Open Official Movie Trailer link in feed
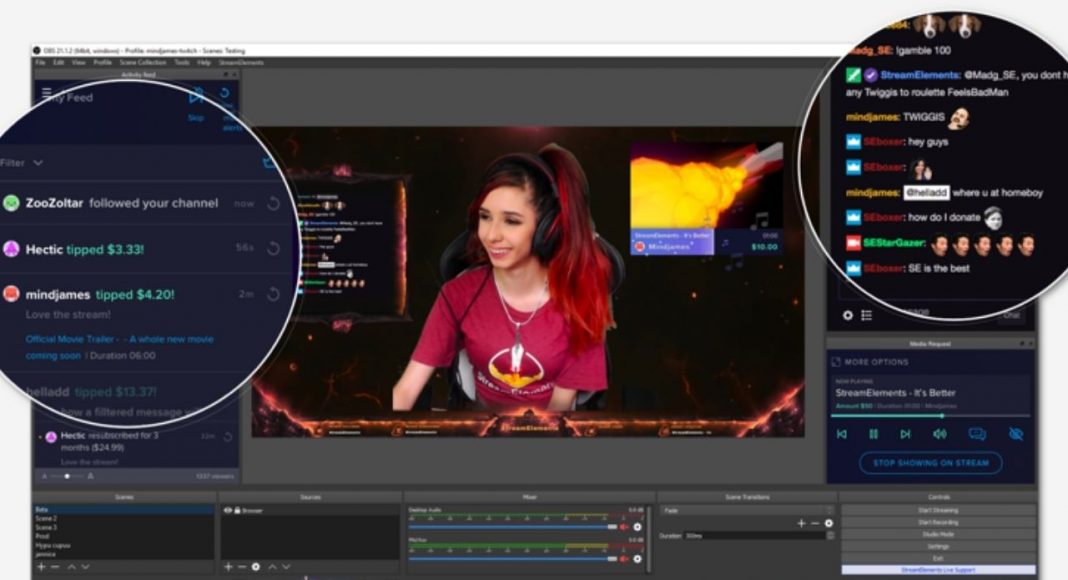The image size is (1068, 580). 119,347
